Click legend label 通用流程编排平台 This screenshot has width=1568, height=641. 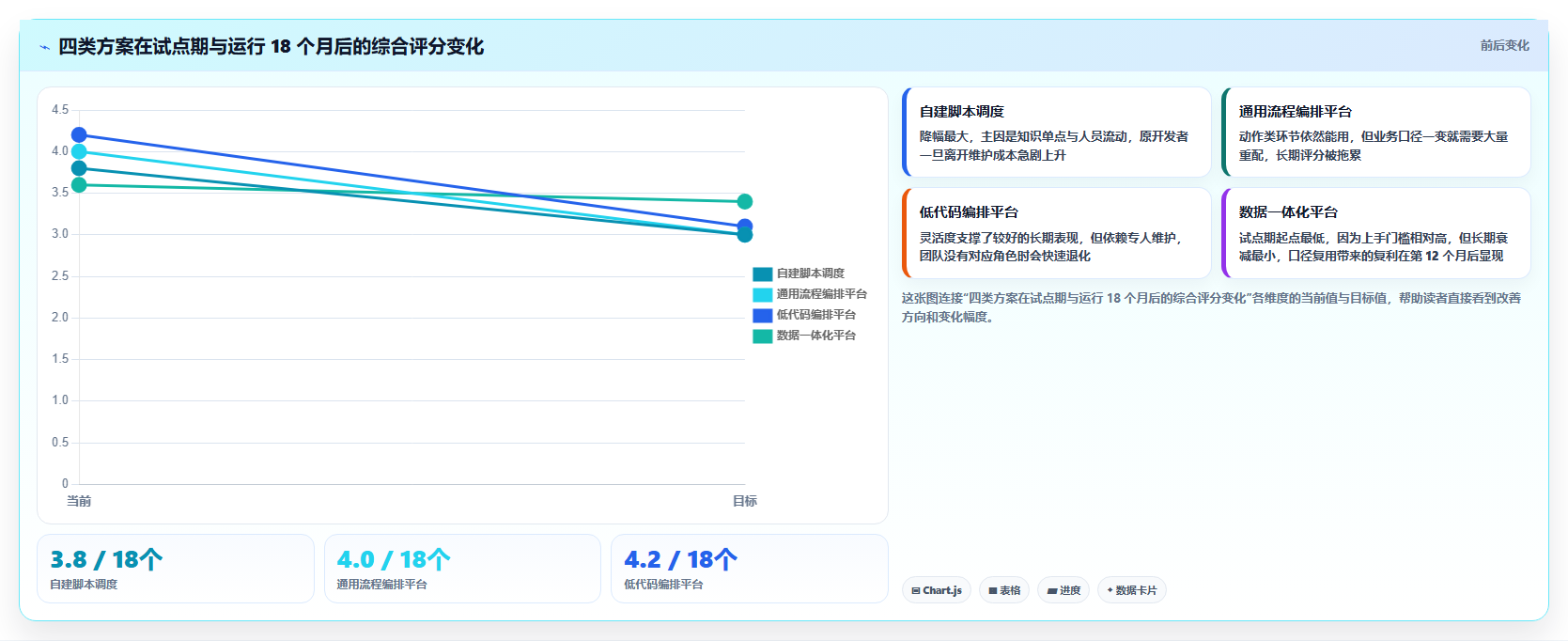(x=821, y=294)
